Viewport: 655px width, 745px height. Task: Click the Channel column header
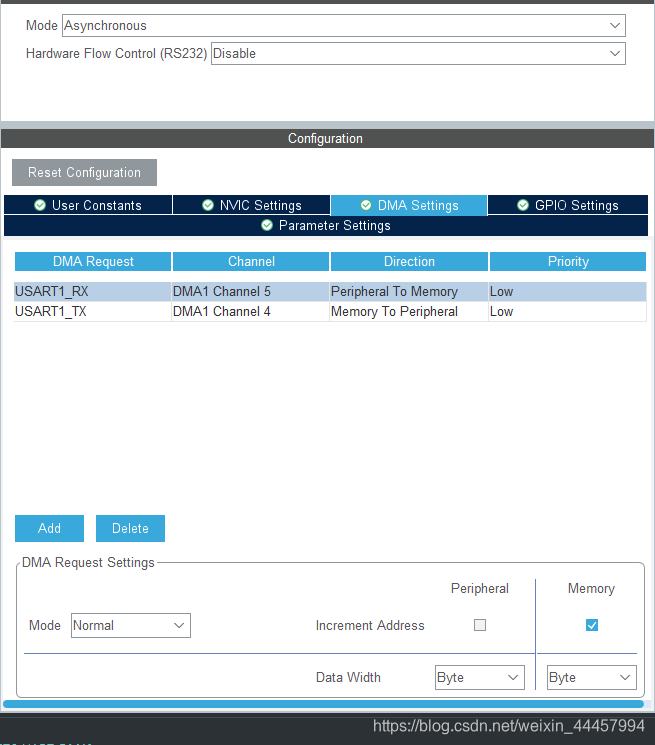point(251,262)
